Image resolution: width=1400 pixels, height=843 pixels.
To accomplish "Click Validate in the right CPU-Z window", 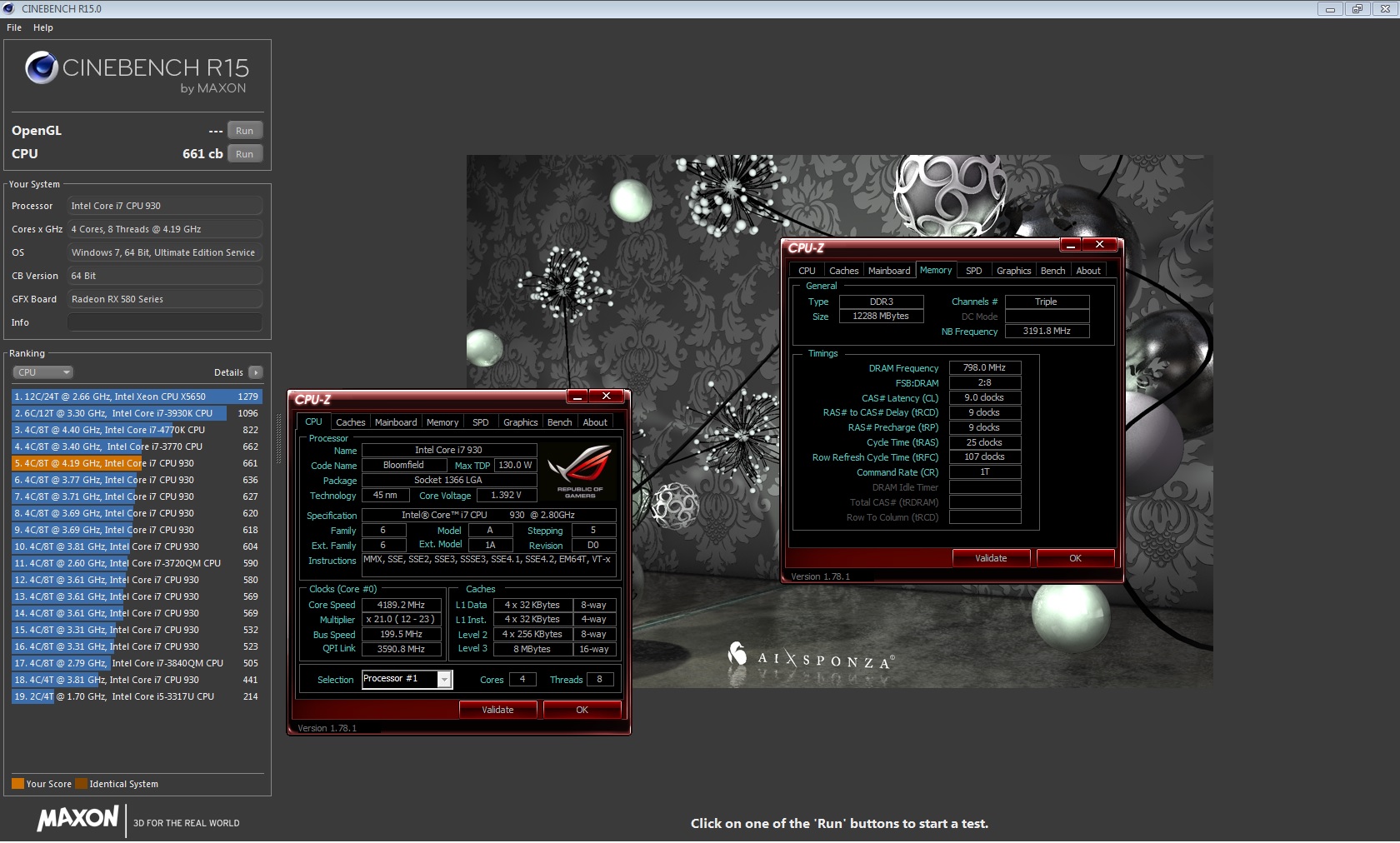I will pyautogui.click(x=991, y=558).
